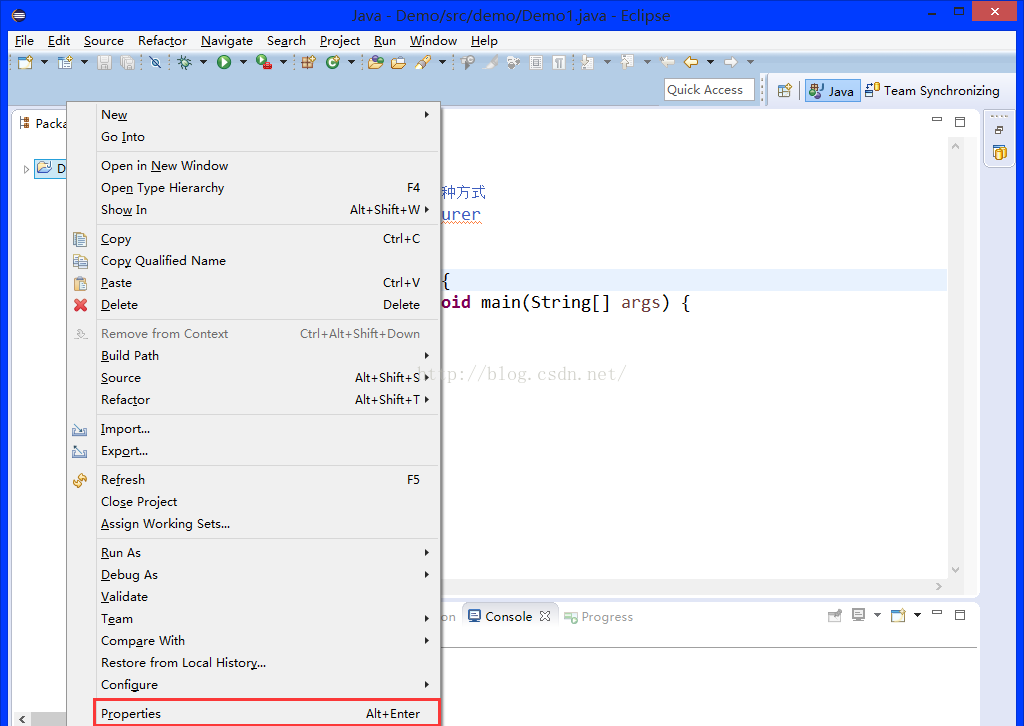The image size is (1024, 726).
Task: Open the Back history dropdown arrow
Action: click(710, 62)
